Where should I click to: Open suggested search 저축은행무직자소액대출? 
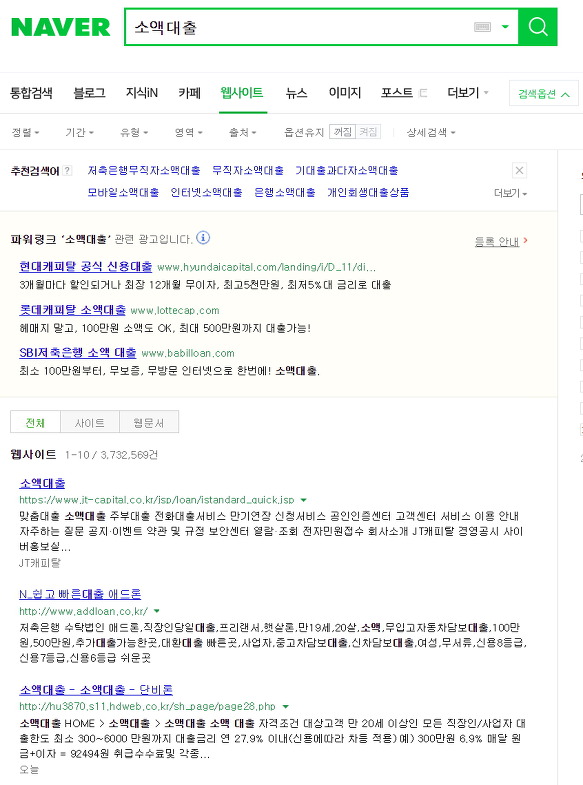[144, 171]
